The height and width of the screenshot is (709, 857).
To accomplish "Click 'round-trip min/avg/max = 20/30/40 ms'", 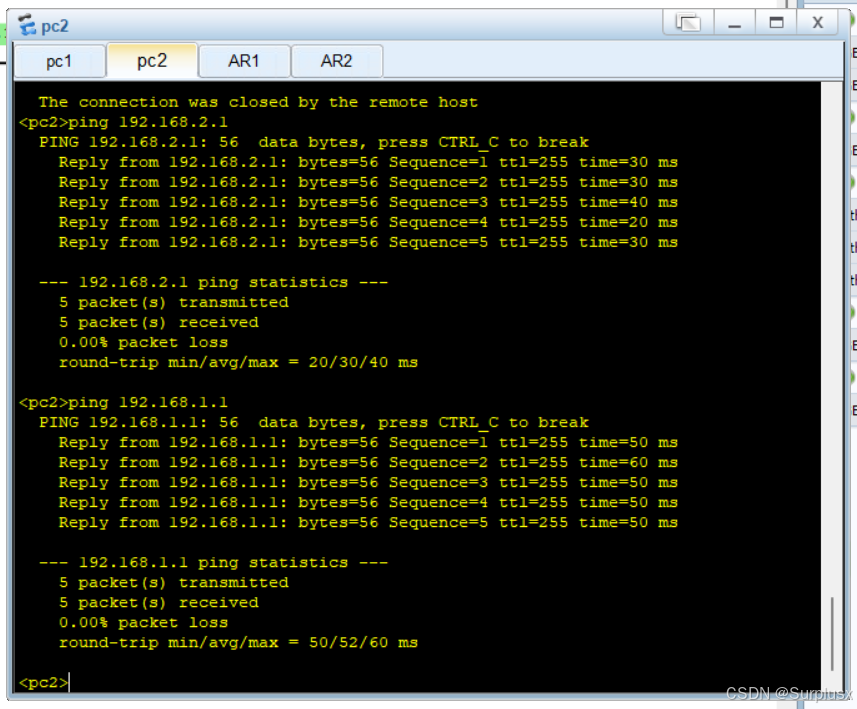I will pos(238,362).
